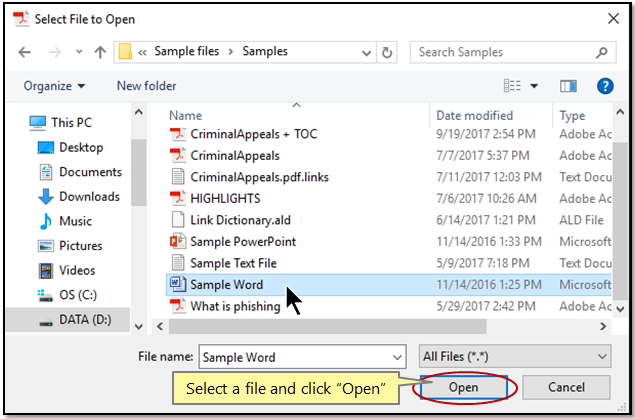This screenshot has height=419, width=635.
Task: Select Downloads in the navigation pane
Action: coord(89,197)
